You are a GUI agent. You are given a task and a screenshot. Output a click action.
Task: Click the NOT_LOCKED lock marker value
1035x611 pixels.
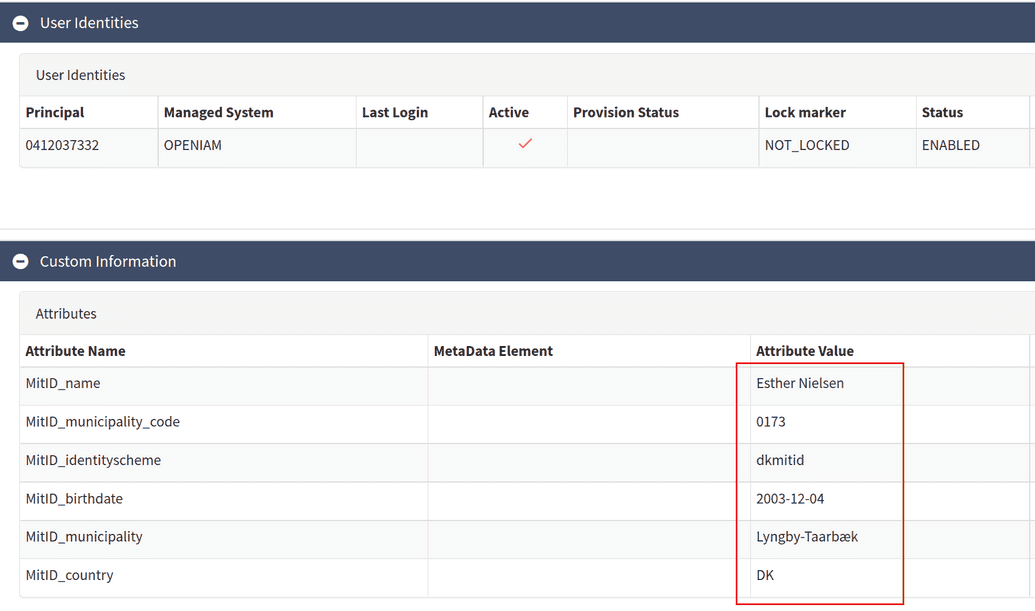(807, 145)
